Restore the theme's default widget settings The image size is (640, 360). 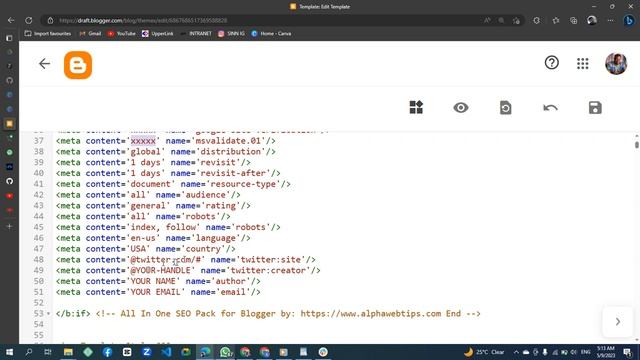(x=505, y=108)
